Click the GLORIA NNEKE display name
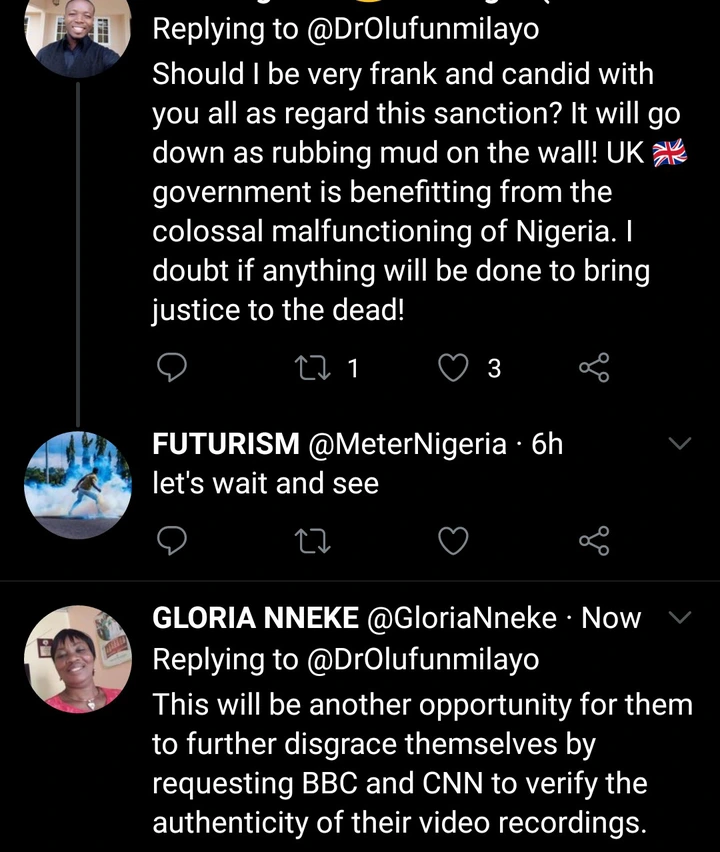This screenshot has height=852, width=720. (256, 618)
